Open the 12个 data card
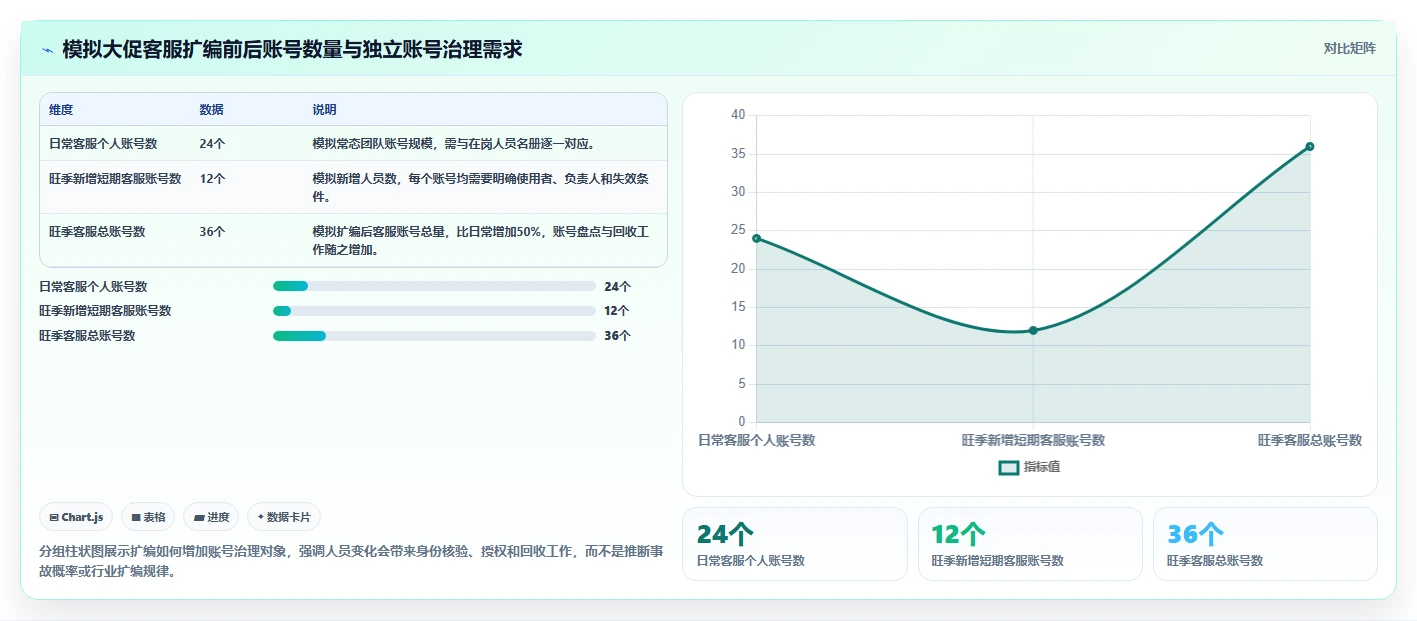Image resolution: width=1417 pixels, height=621 pixels. (1030, 544)
